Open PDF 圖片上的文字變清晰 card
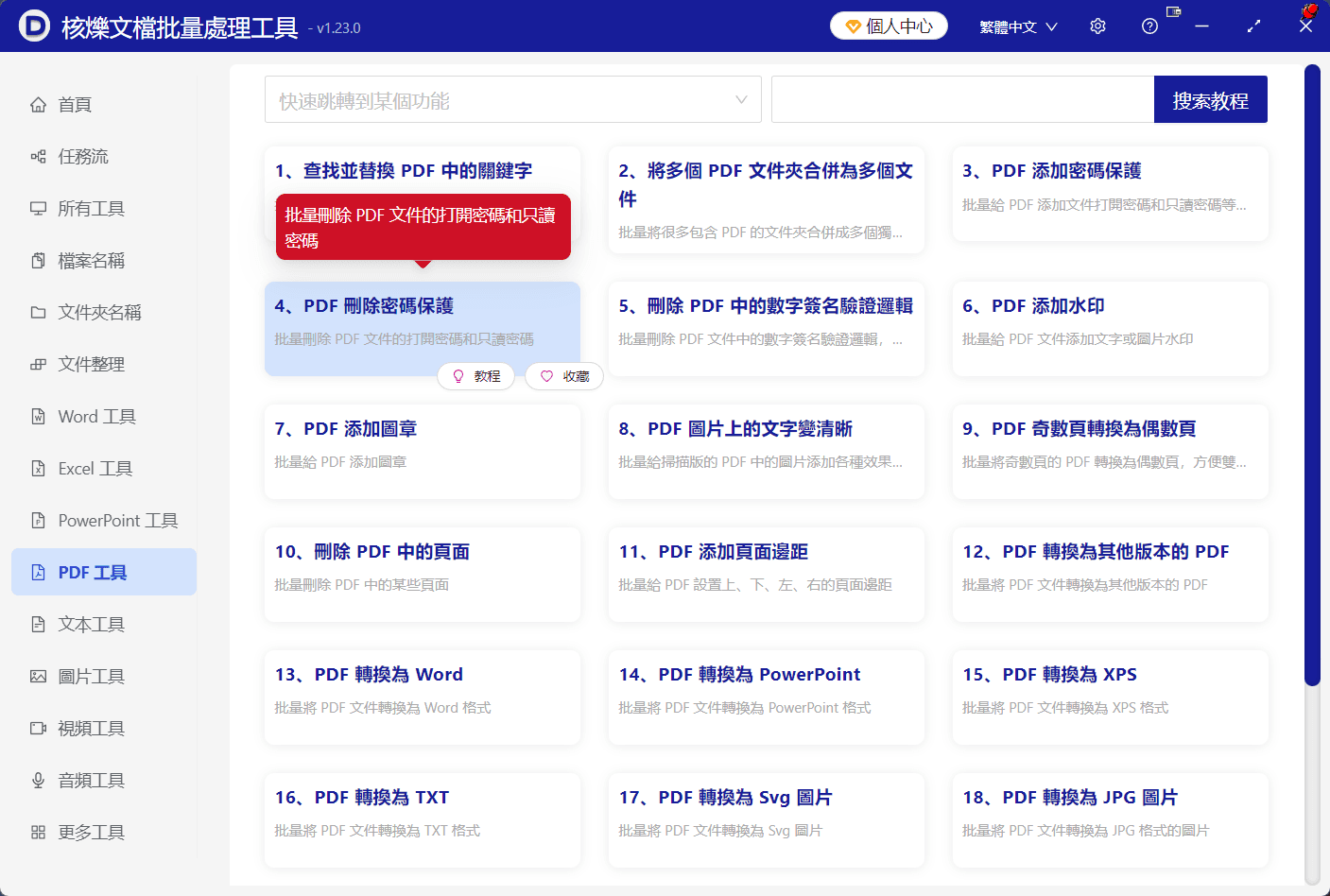Screen dimensions: 1330x896 click(x=767, y=452)
